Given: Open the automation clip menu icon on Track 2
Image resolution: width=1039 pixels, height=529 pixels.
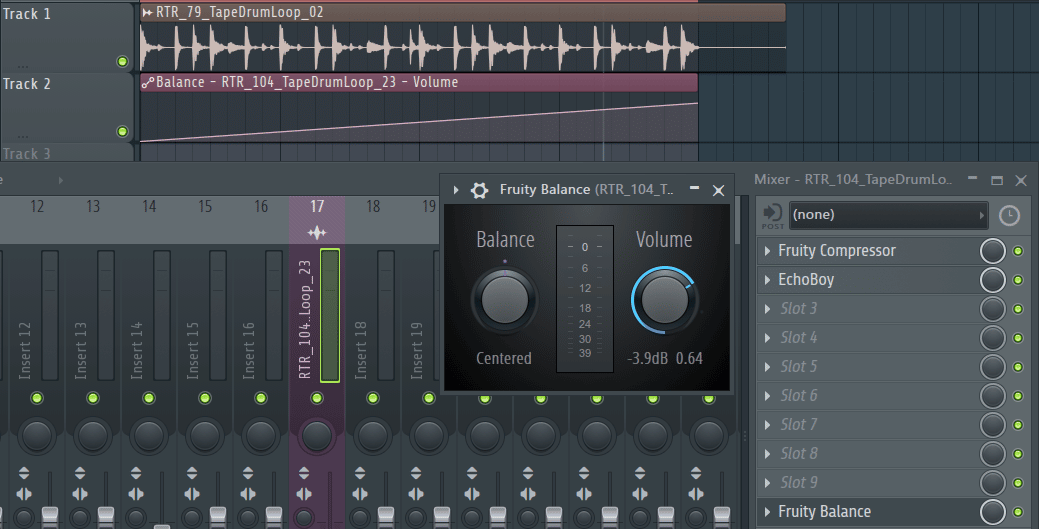Looking at the screenshot, I should 148,82.
